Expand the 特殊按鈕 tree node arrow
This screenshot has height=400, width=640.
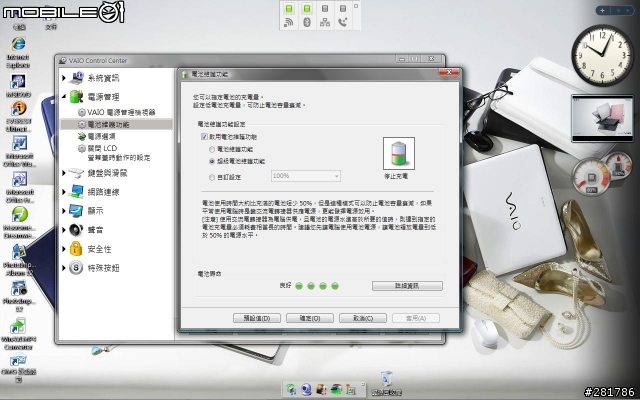click(64, 268)
